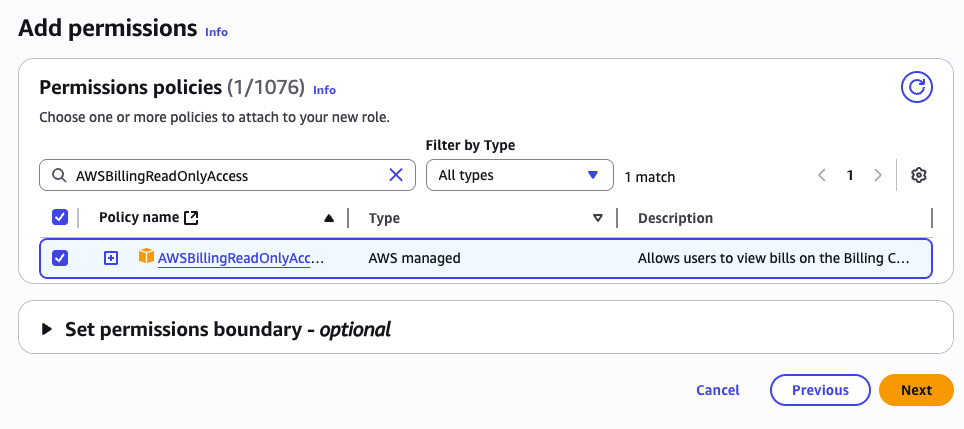The image size is (964, 429).
Task: Click the Policy name column header
Action: coord(139,217)
